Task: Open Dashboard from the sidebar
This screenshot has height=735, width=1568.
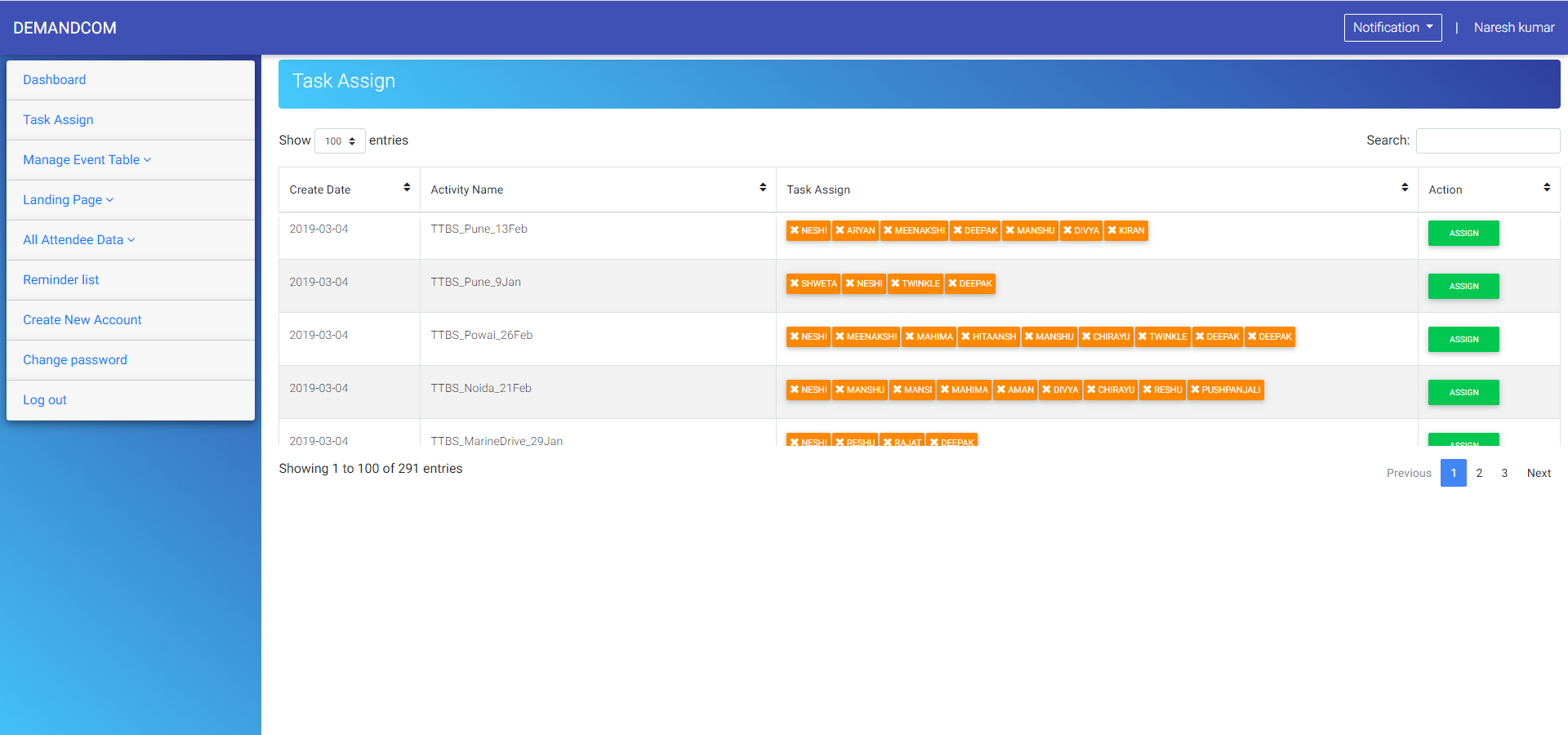Action: click(x=54, y=80)
